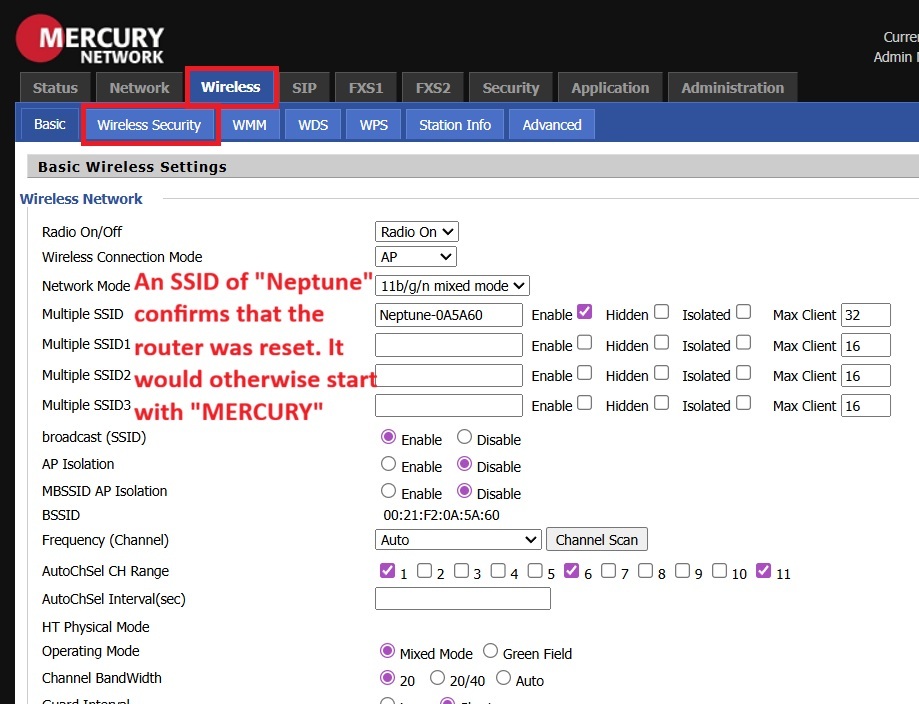Image resolution: width=919 pixels, height=704 pixels.
Task: Open the WPS sub-tab
Action: coord(373,125)
